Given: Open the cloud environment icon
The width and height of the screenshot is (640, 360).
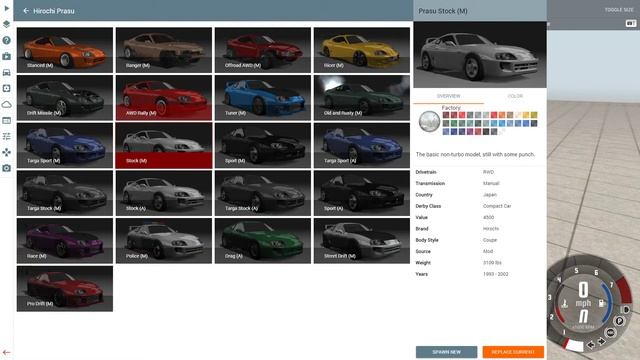Looking at the screenshot, I should tap(7, 104).
